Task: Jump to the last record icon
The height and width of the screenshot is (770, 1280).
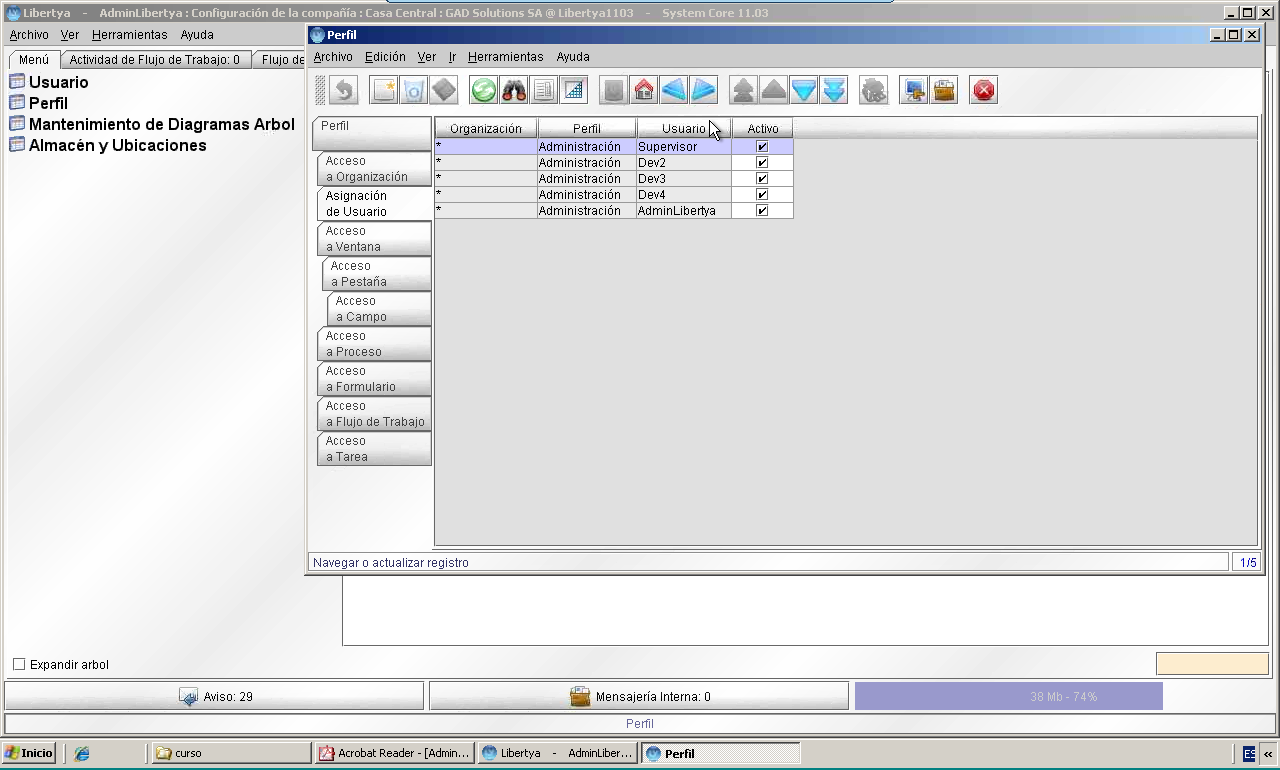Action: coord(834,91)
